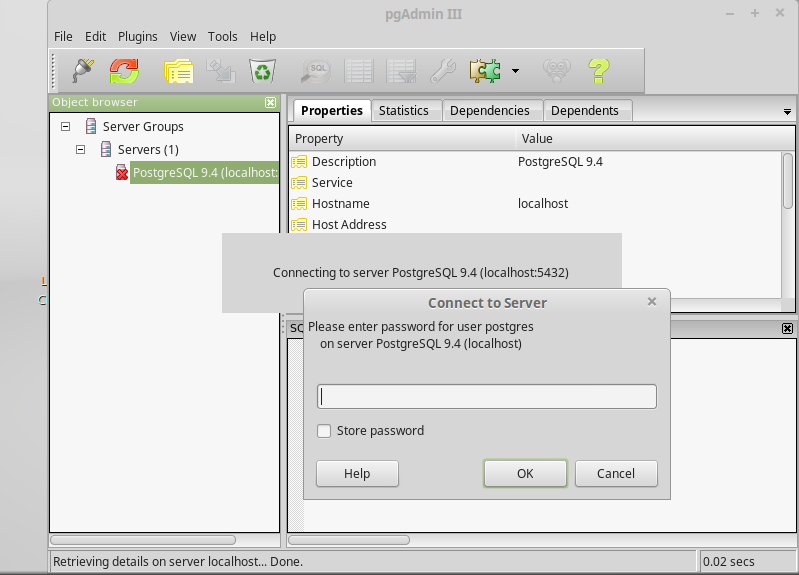
Task: Click the Plugins puzzle piece icon
Action: [485, 71]
